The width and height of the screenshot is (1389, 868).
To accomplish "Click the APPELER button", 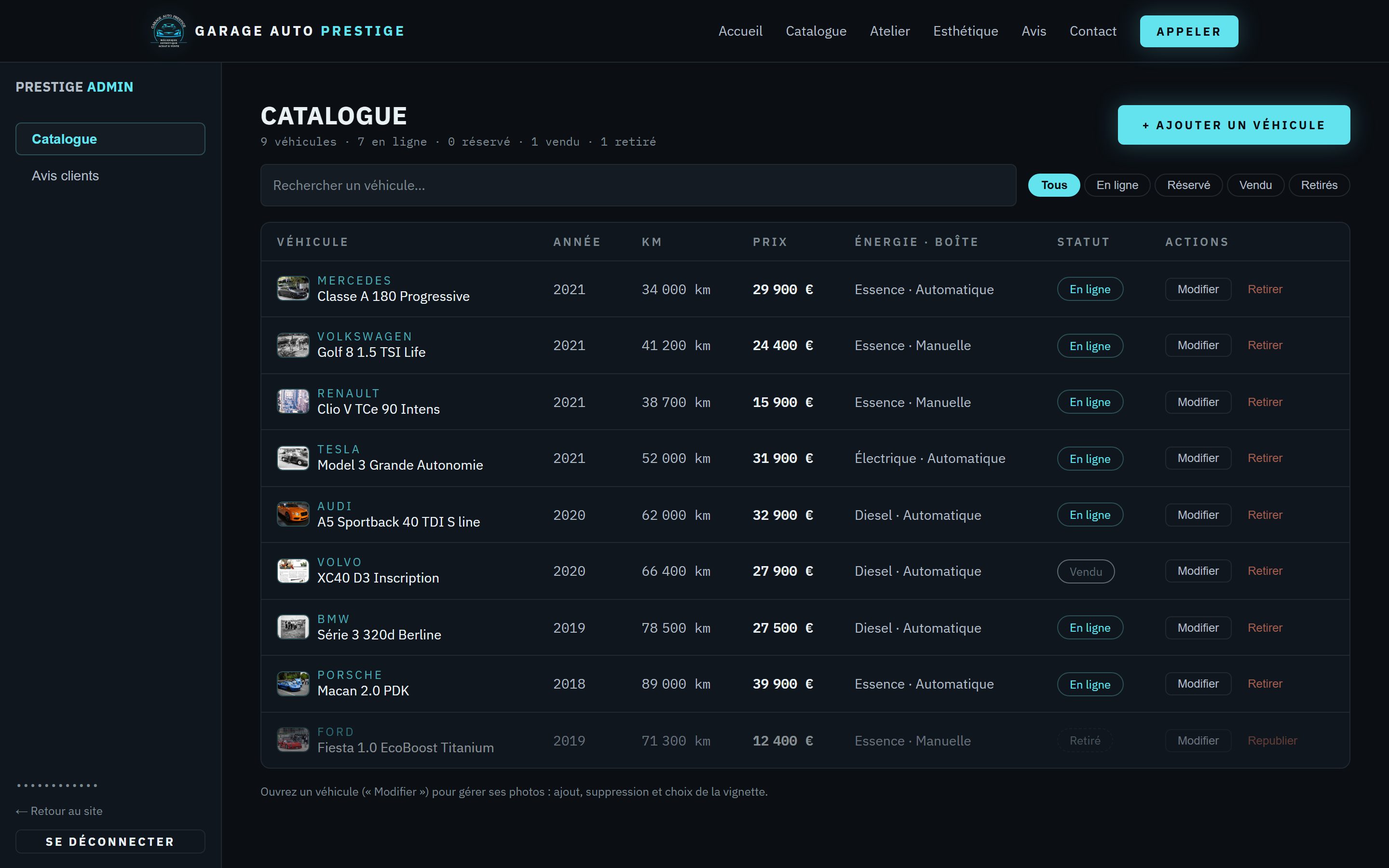I will (x=1189, y=31).
